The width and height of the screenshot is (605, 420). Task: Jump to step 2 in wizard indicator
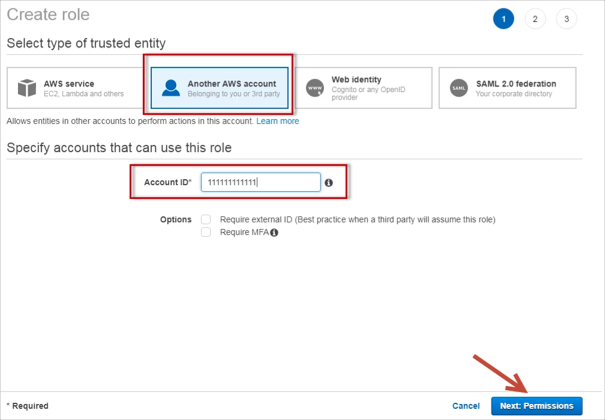click(x=536, y=19)
